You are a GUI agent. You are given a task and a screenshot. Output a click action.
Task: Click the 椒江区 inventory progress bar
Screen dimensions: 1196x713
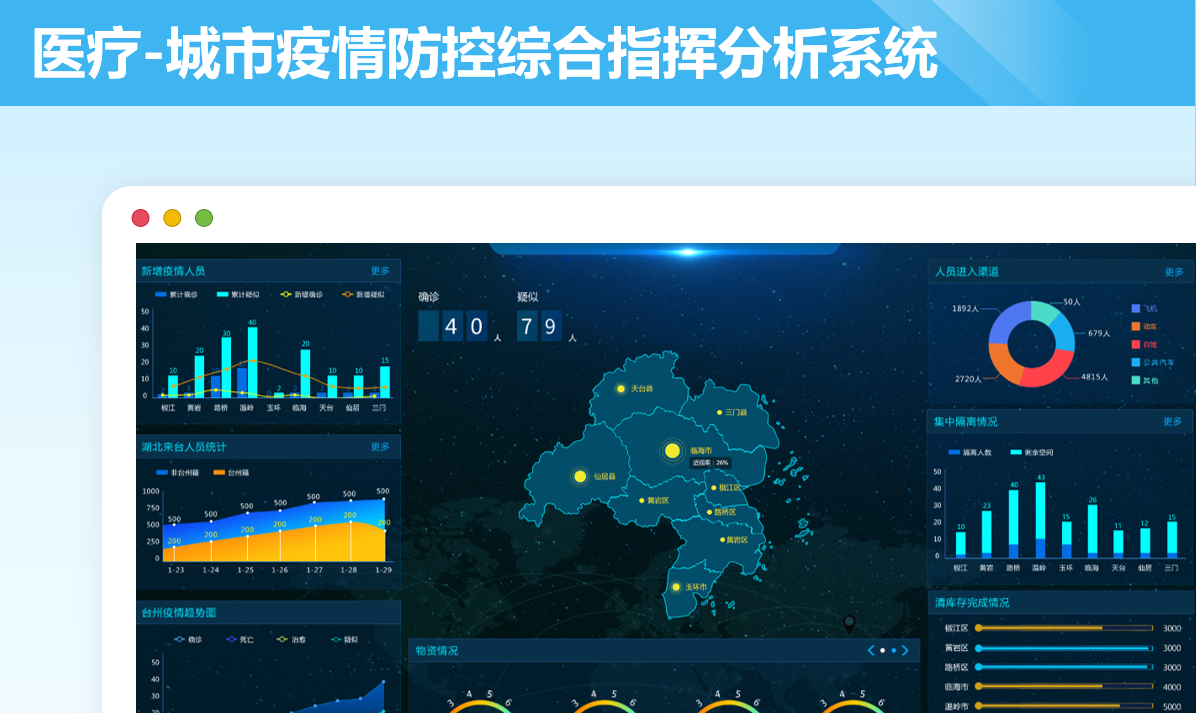coord(1064,628)
